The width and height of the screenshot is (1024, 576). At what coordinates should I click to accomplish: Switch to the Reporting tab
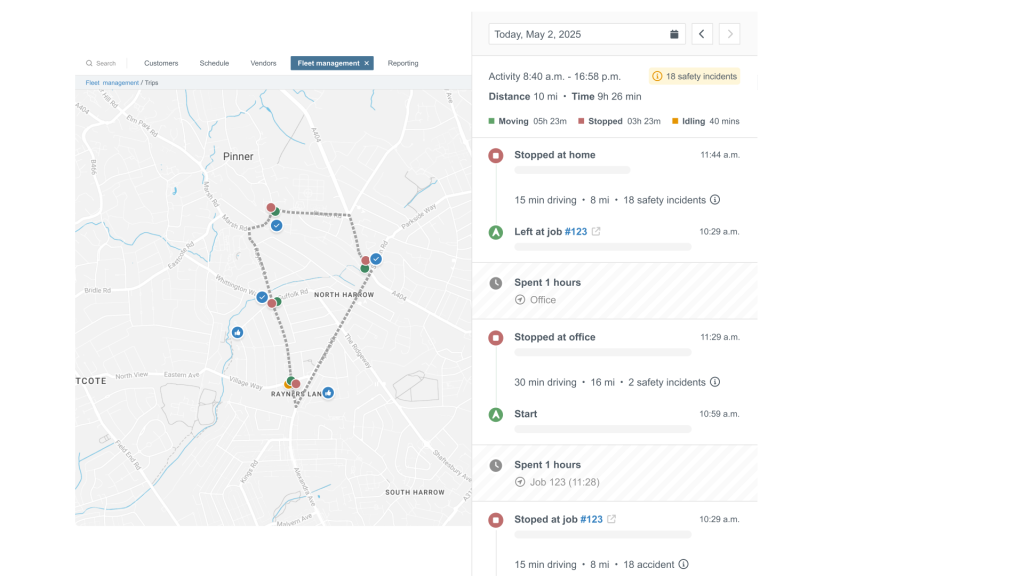point(402,62)
